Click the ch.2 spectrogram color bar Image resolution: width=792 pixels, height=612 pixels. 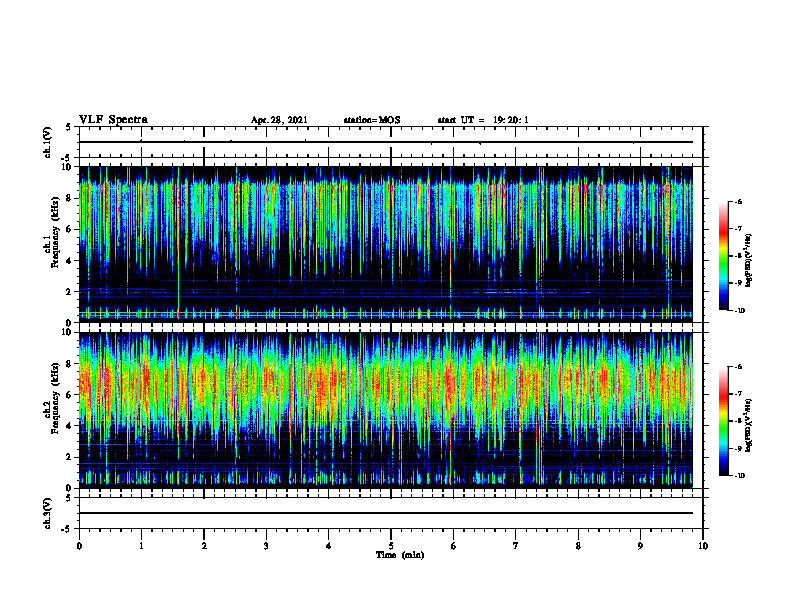point(724,421)
